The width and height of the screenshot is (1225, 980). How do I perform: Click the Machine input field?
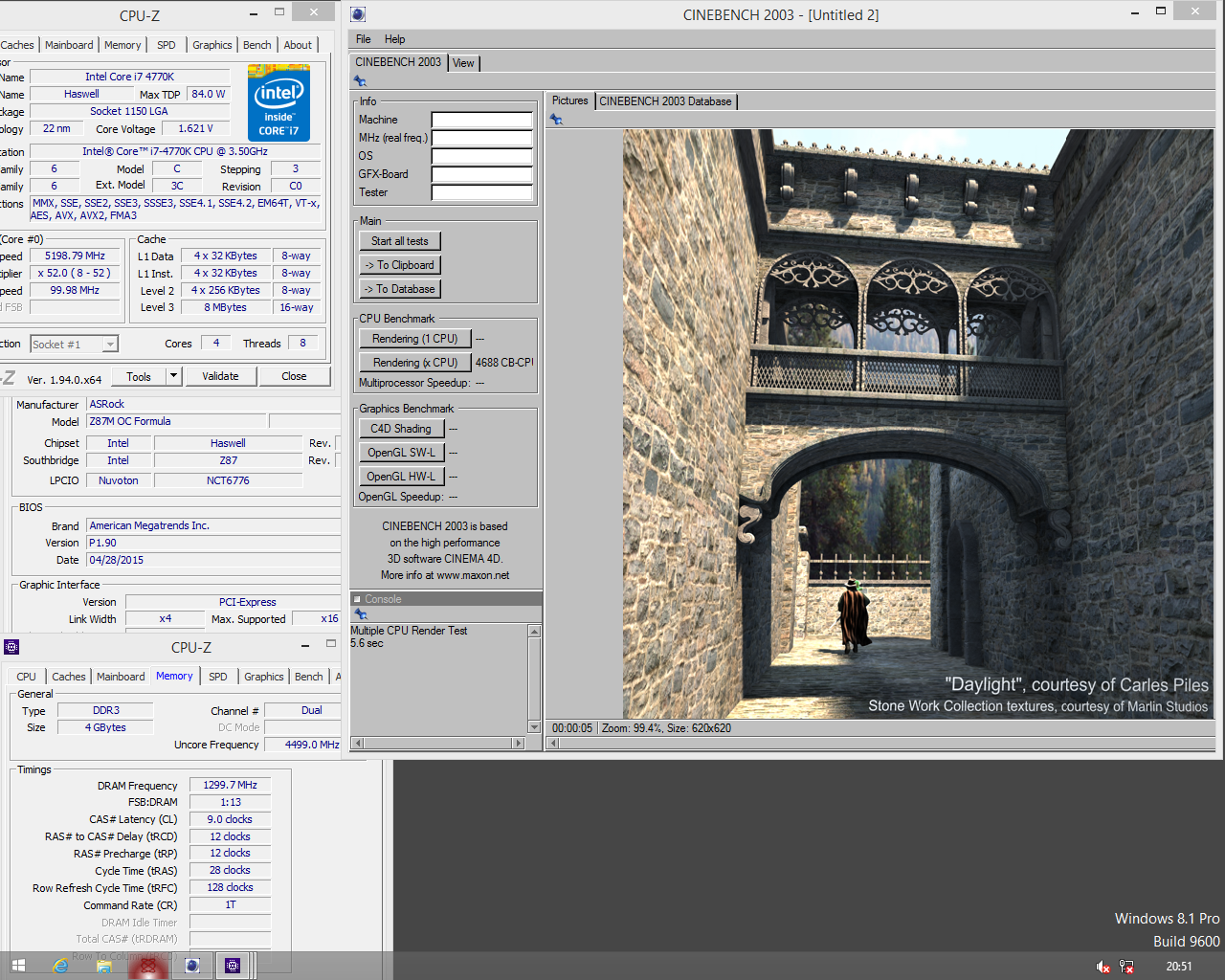(481, 120)
